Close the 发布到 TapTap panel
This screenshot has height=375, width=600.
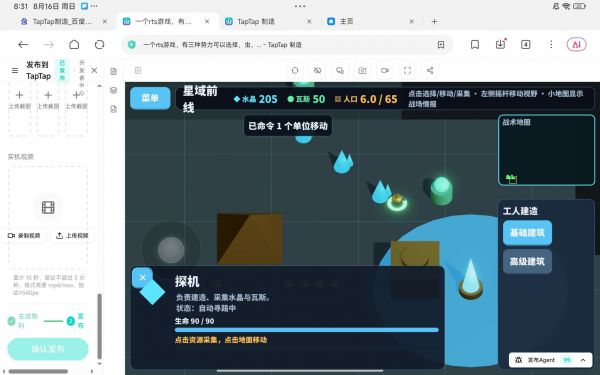click(x=94, y=70)
